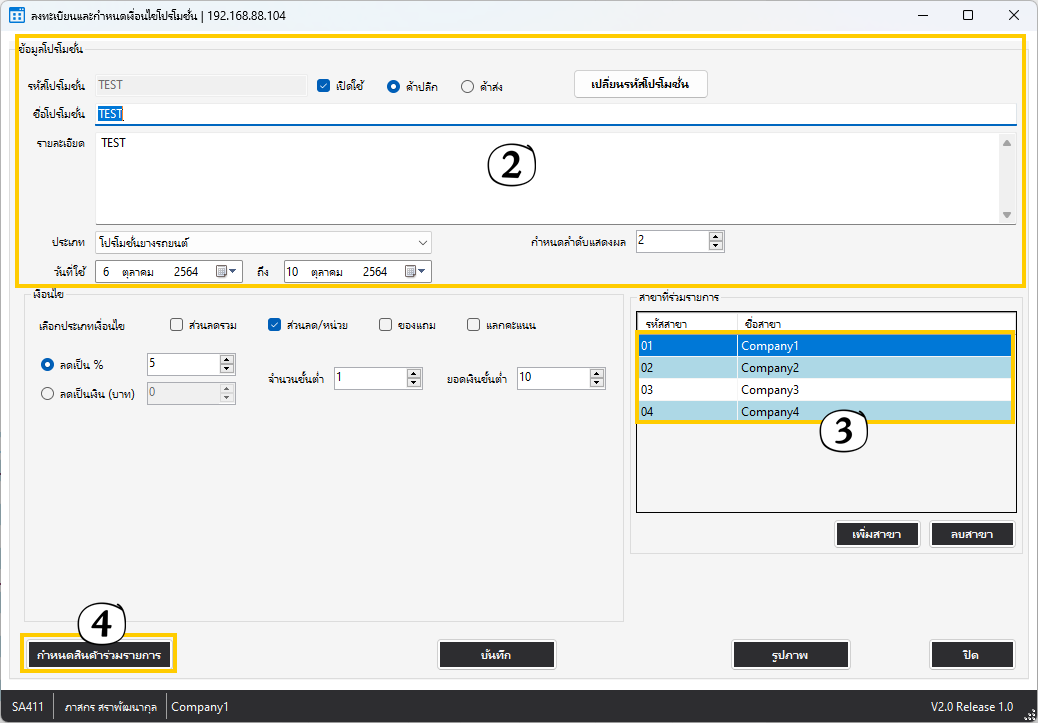Image resolution: width=1038 pixels, height=723 pixels.
Task: Click the เปลี่ยนรหัสโปรโมชั่น button
Action: [641, 84]
